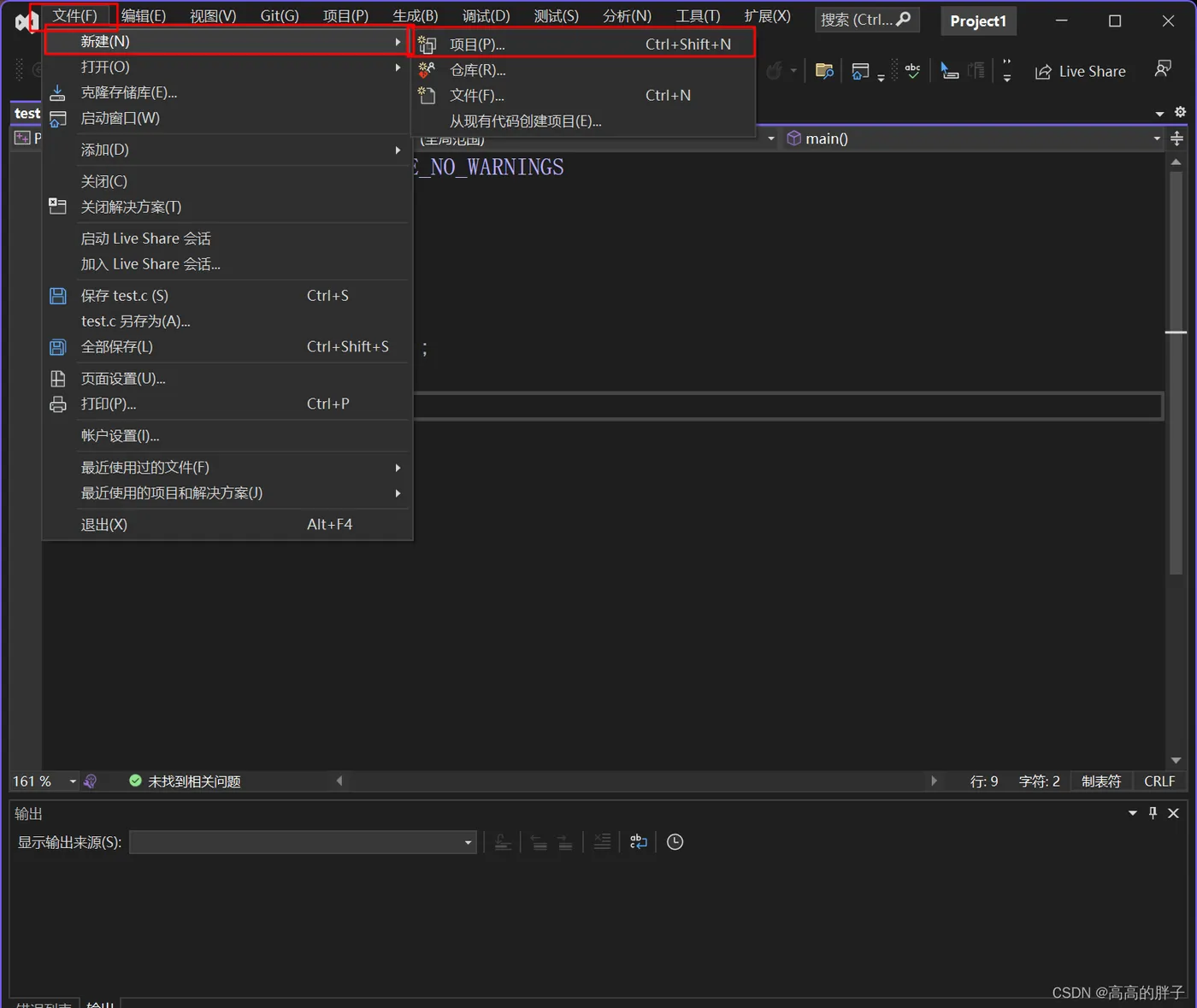The height and width of the screenshot is (1008, 1197).
Task: Click the start window icon beside 启动窗口
Action: pyautogui.click(x=57, y=119)
